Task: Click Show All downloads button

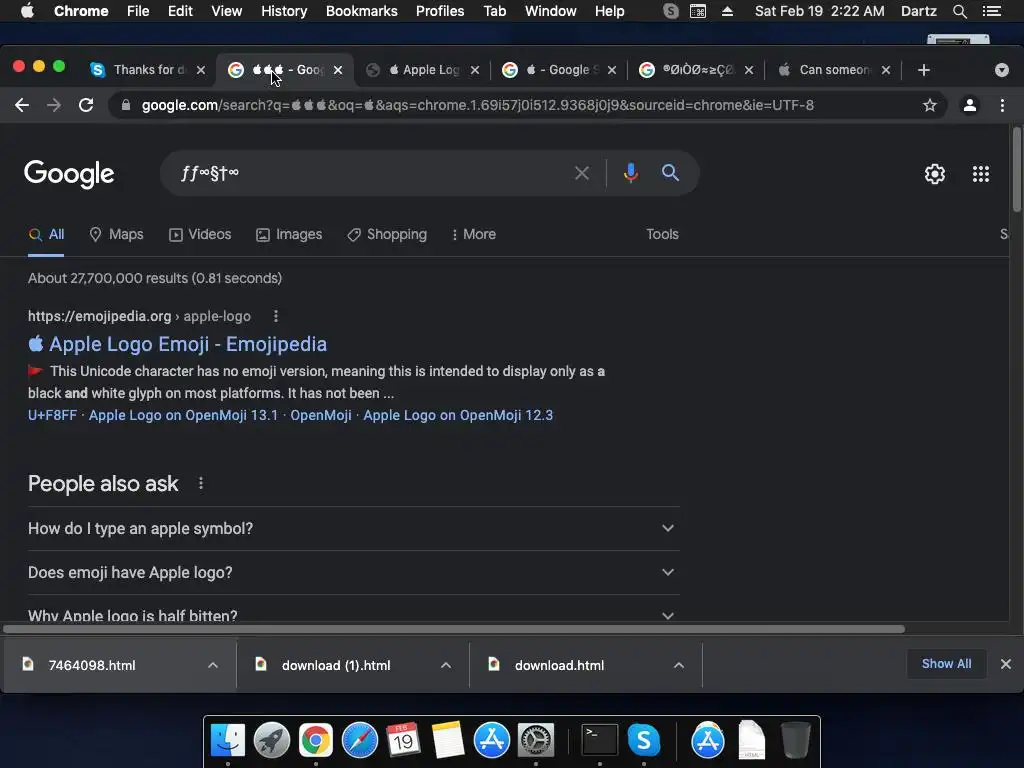Action: (x=946, y=664)
